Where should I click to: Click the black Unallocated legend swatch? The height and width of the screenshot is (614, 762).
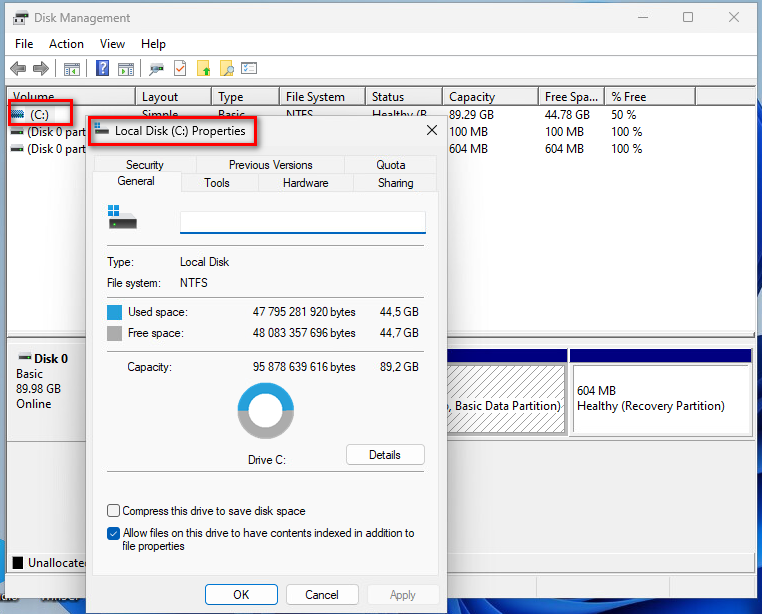(x=17, y=562)
